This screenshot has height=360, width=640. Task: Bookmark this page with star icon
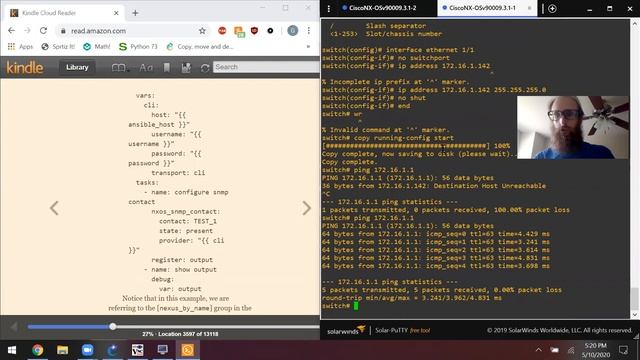pyautogui.click(x=202, y=31)
